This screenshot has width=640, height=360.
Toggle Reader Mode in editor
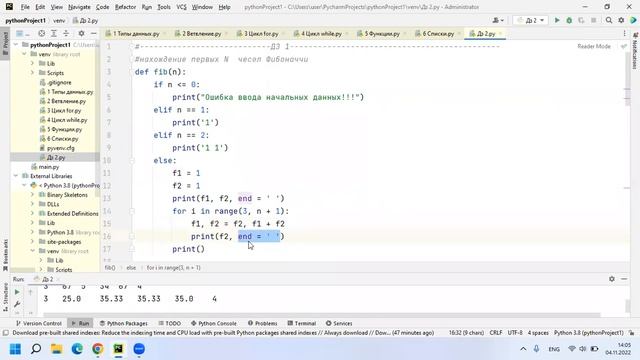pos(594,47)
